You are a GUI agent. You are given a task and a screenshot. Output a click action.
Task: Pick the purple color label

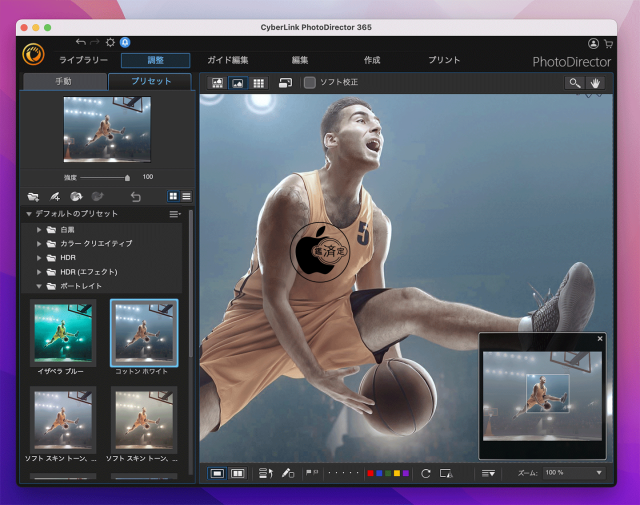(x=406, y=473)
